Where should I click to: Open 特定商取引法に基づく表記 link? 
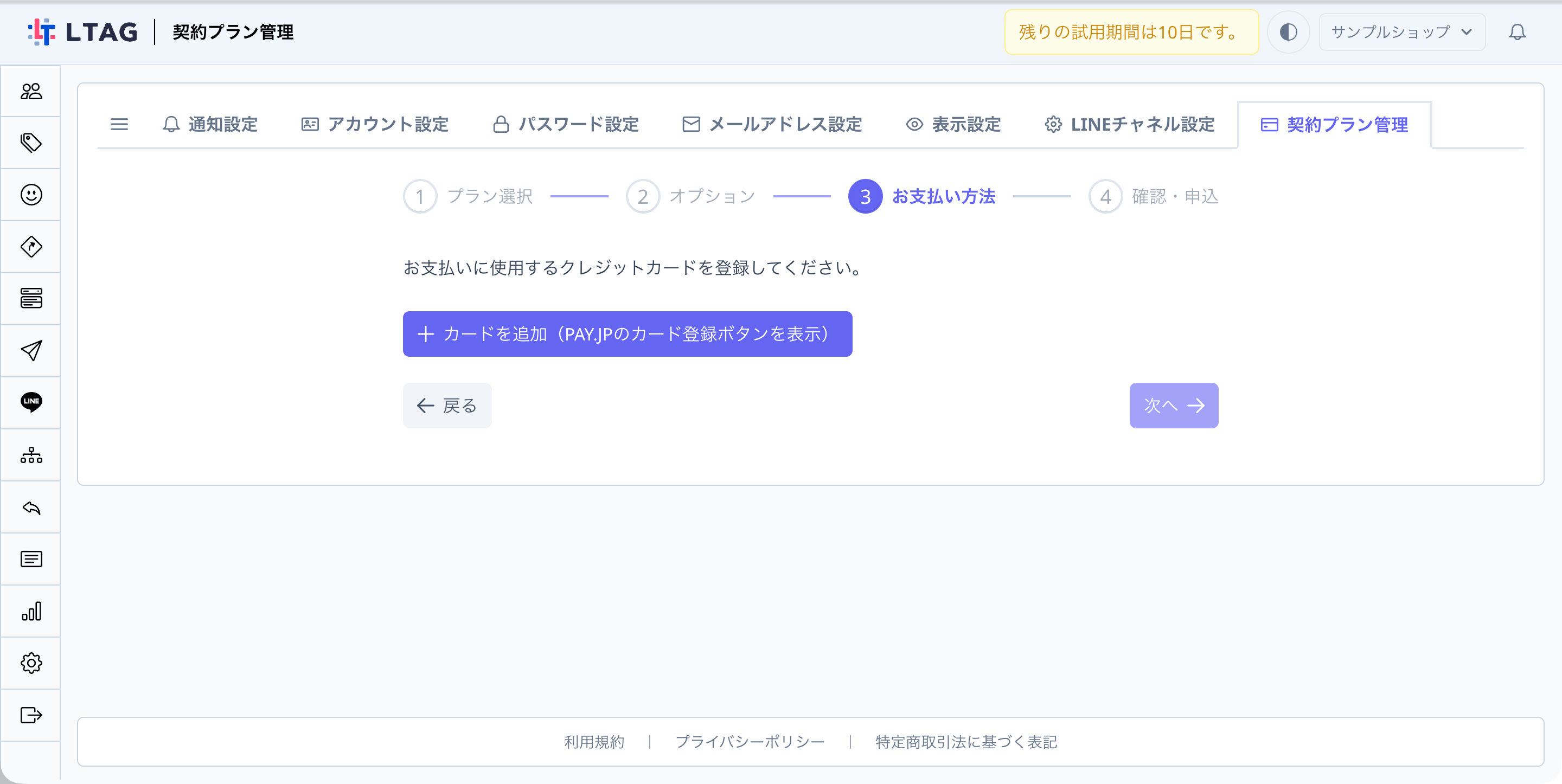point(966,742)
